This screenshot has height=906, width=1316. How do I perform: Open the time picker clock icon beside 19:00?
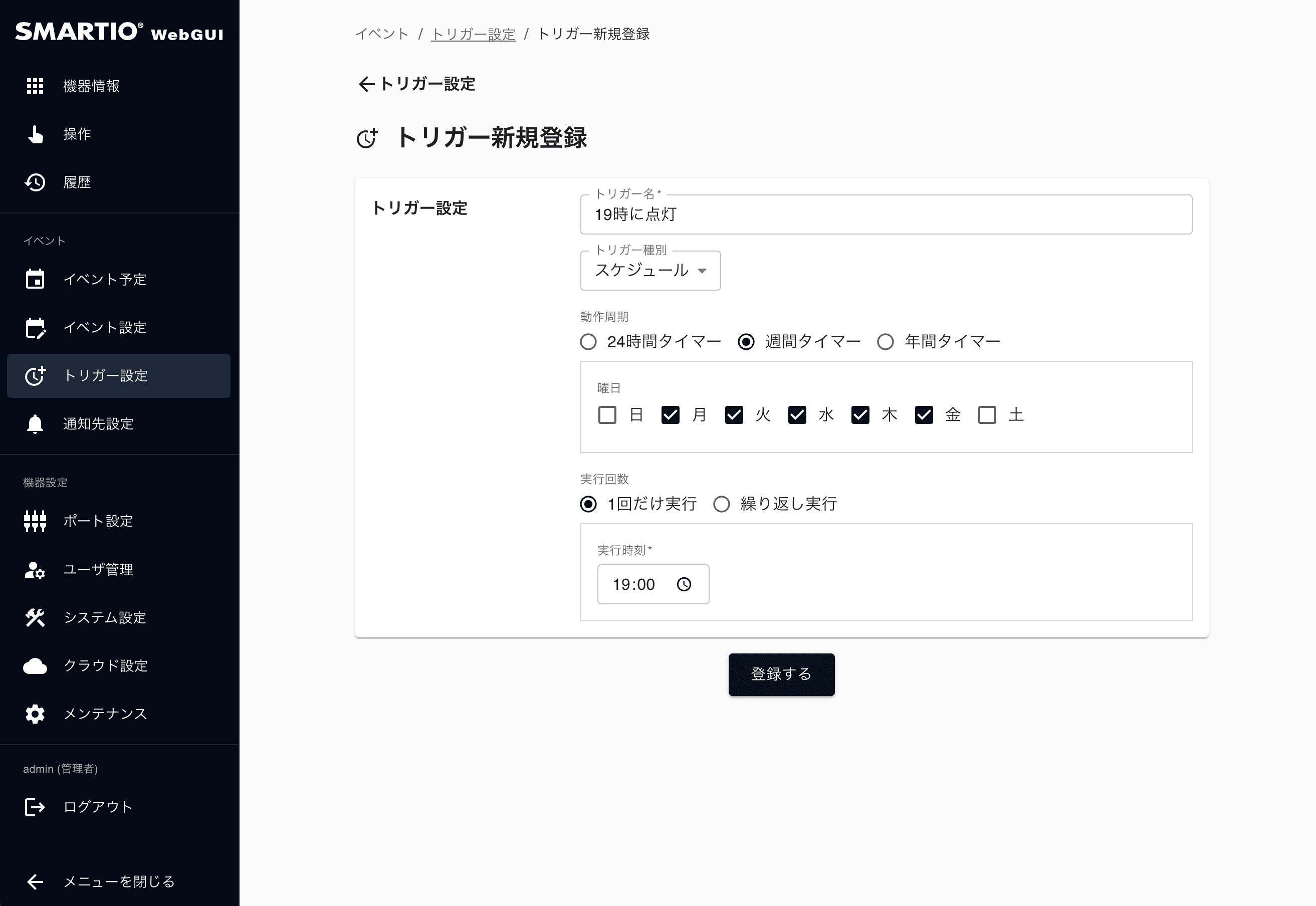pos(685,584)
